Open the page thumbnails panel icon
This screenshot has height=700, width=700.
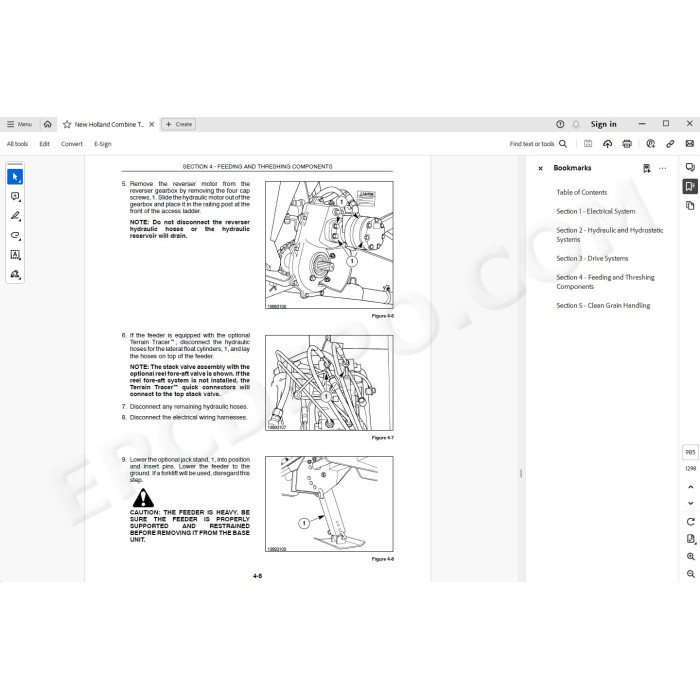point(690,205)
